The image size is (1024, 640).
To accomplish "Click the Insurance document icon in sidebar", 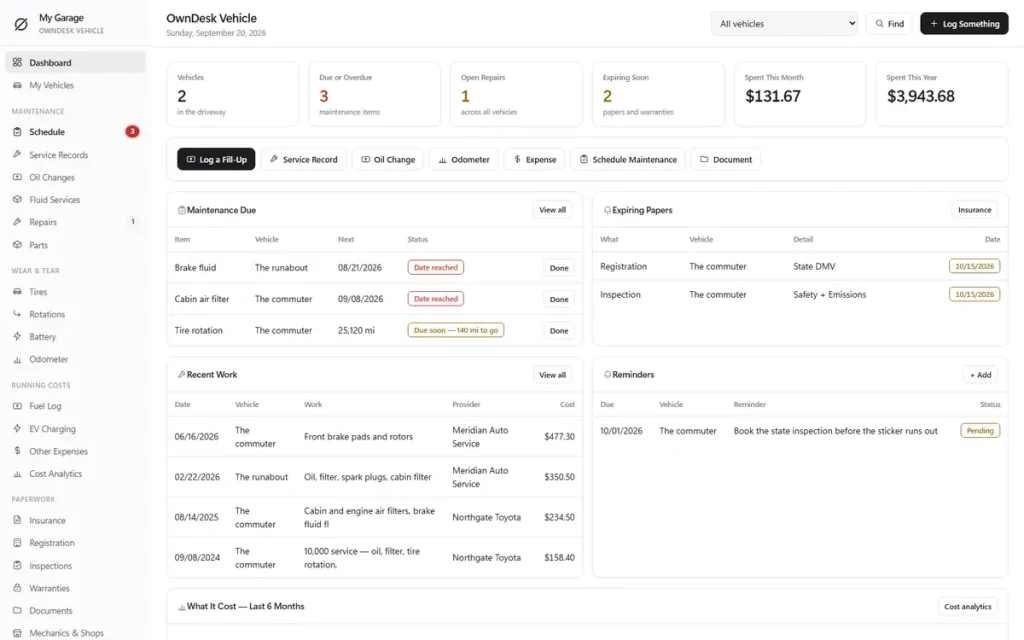I will 17,520.
